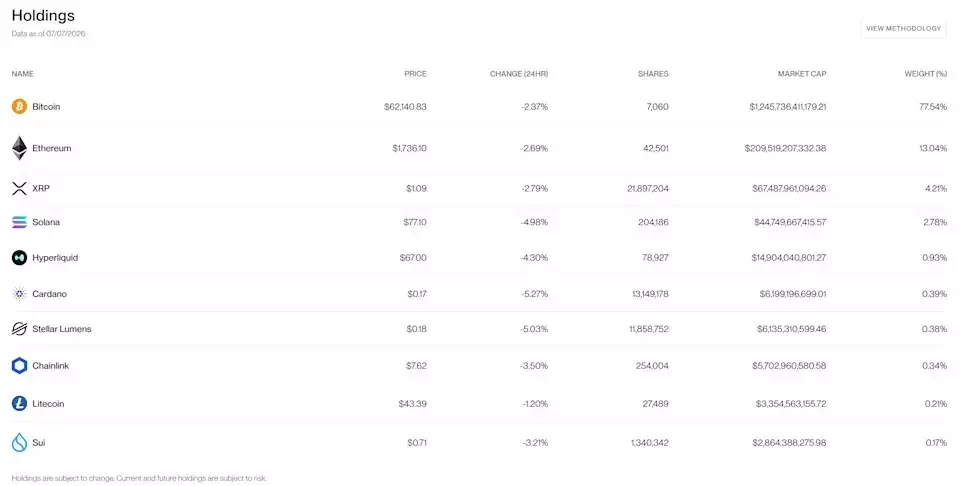The width and height of the screenshot is (960, 486).
Task: Click the Litecoin blue icon
Action: (x=20, y=403)
